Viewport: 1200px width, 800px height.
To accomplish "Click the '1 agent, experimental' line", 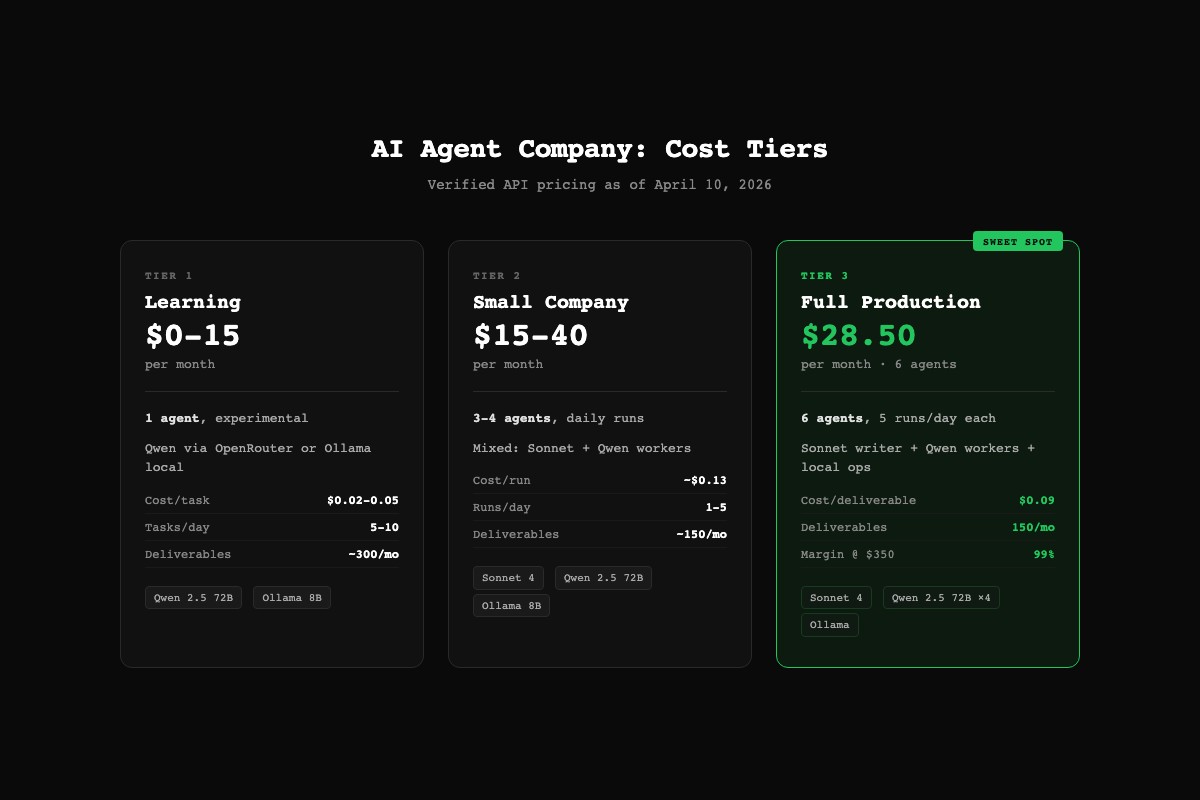I will (x=227, y=418).
